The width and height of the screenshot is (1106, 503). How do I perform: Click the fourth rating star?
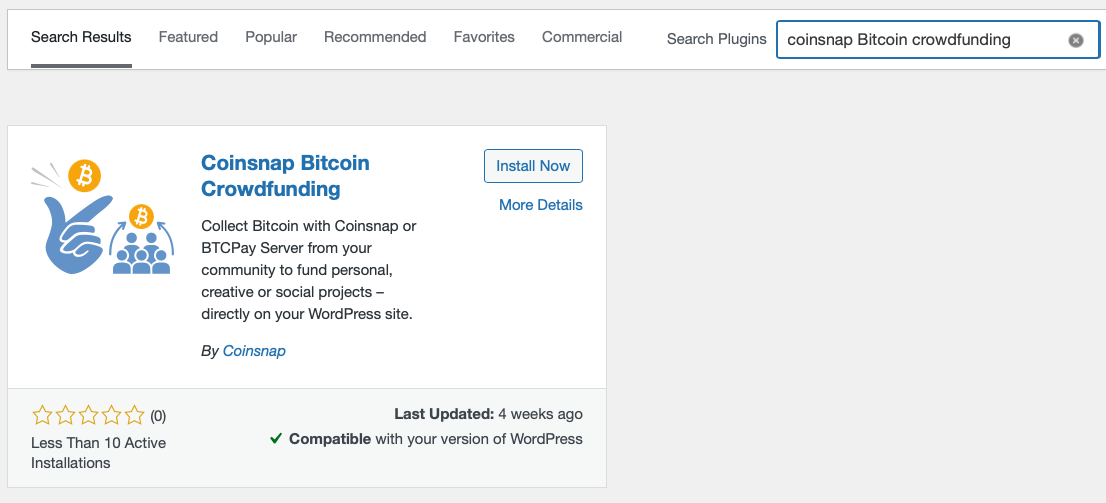(x=111, y=415)
